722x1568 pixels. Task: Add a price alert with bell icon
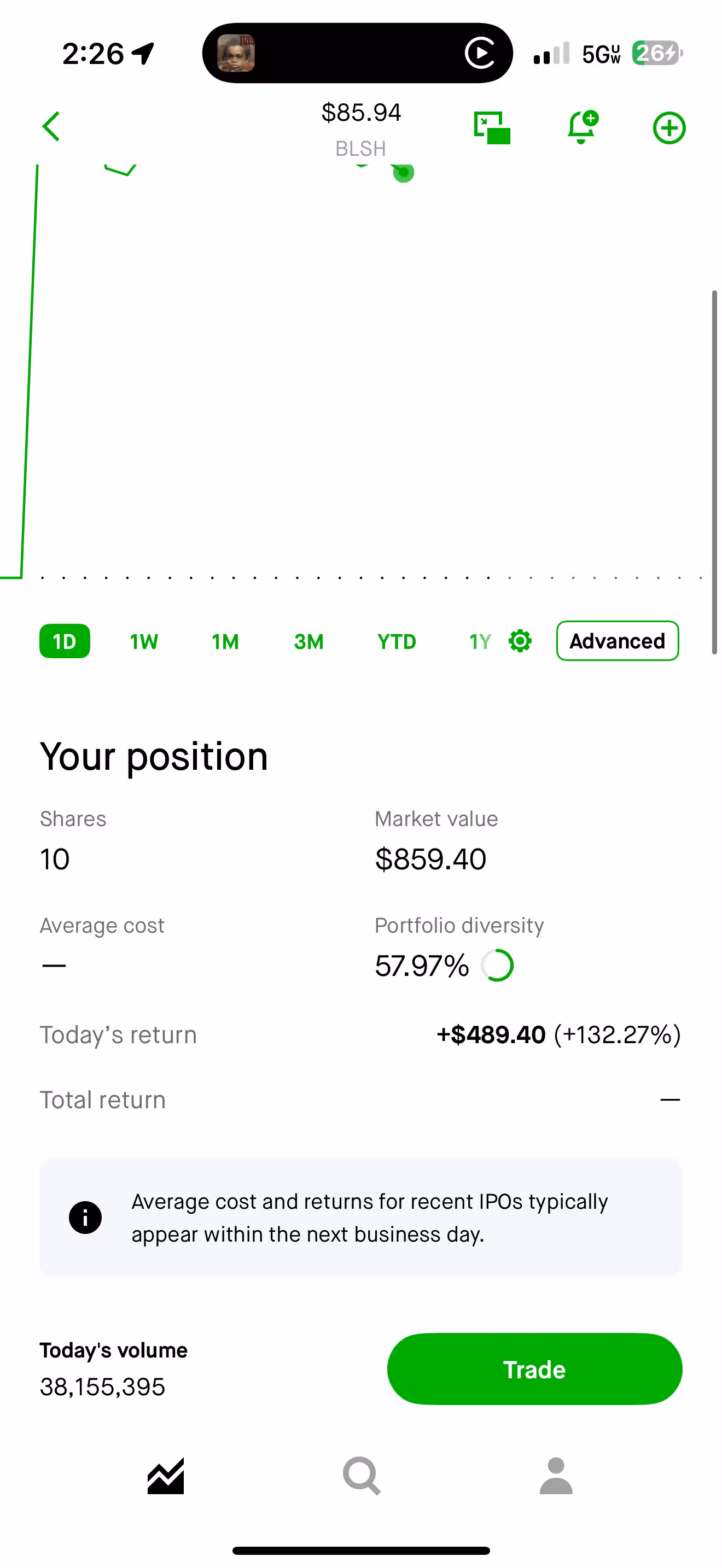click(x=582, y=127)
